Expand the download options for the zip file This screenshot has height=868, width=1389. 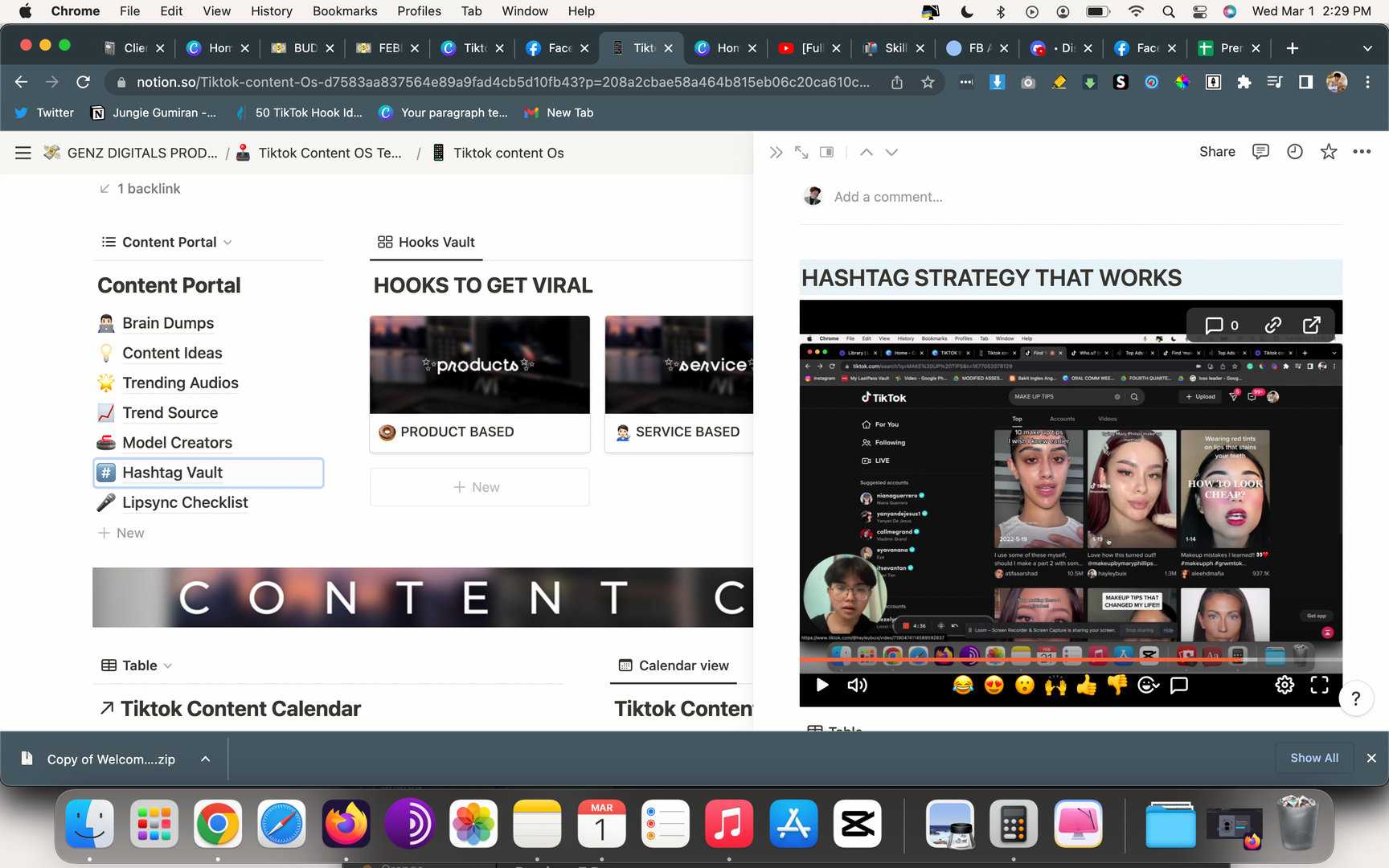pyautogui.click(x=206, y=759)
